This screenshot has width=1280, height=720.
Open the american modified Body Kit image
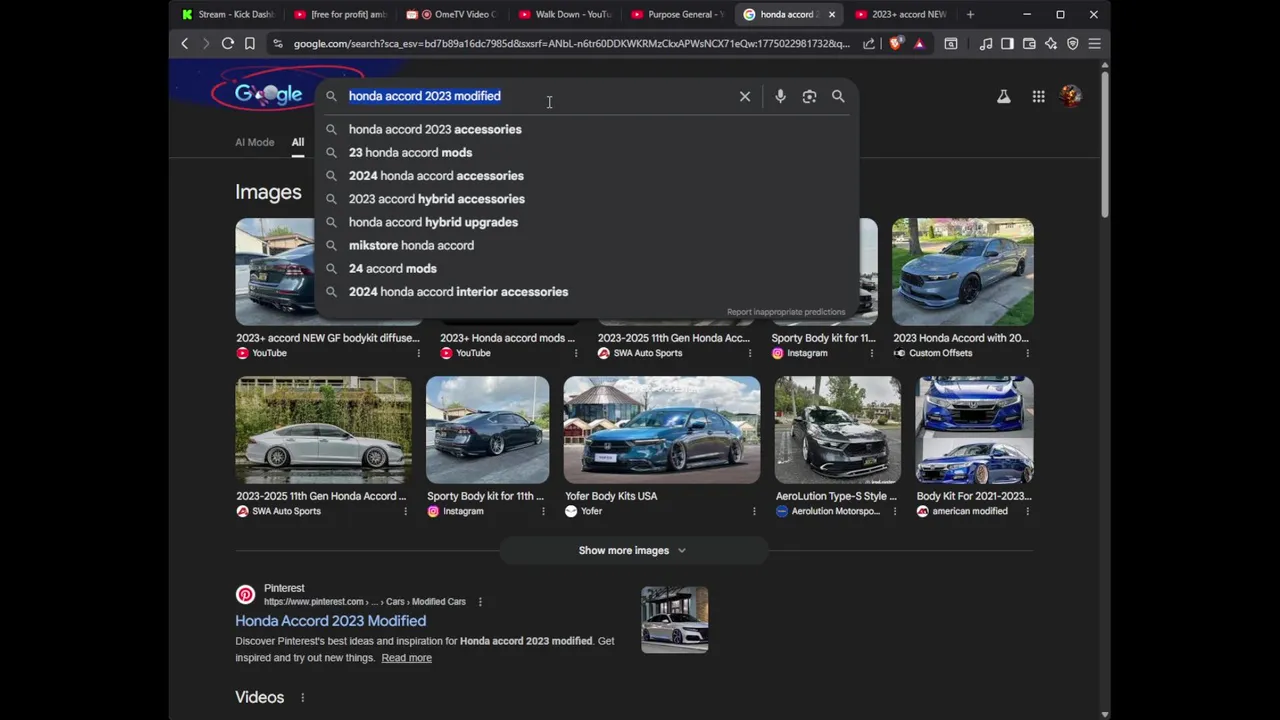point(975,430)
